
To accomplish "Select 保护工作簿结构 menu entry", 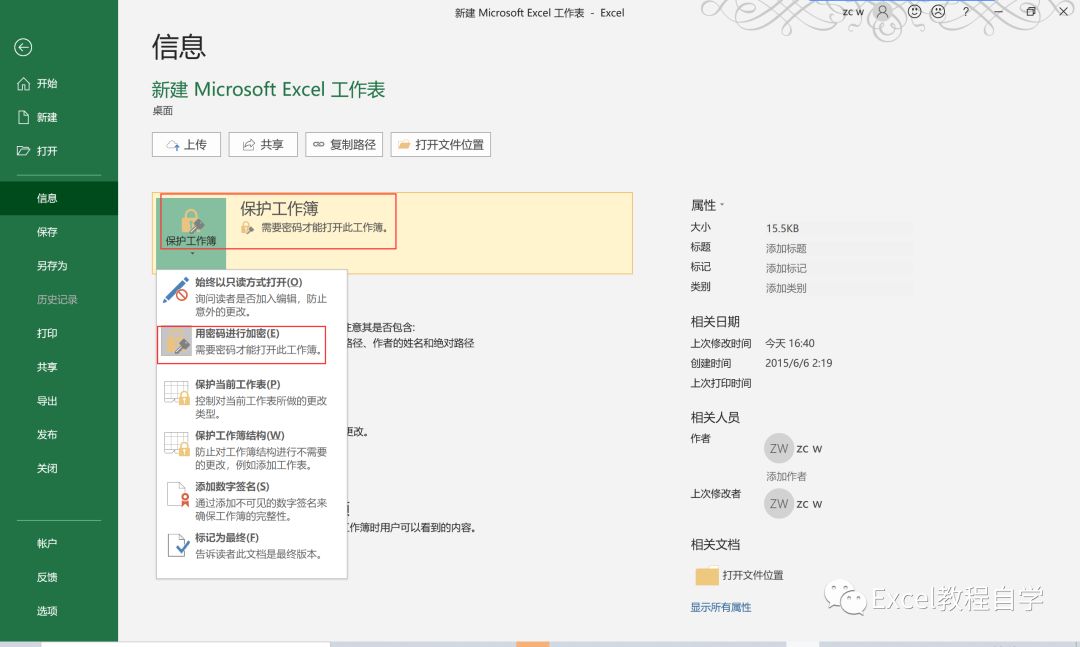I will pyautogui.click(x=251, y=450).
